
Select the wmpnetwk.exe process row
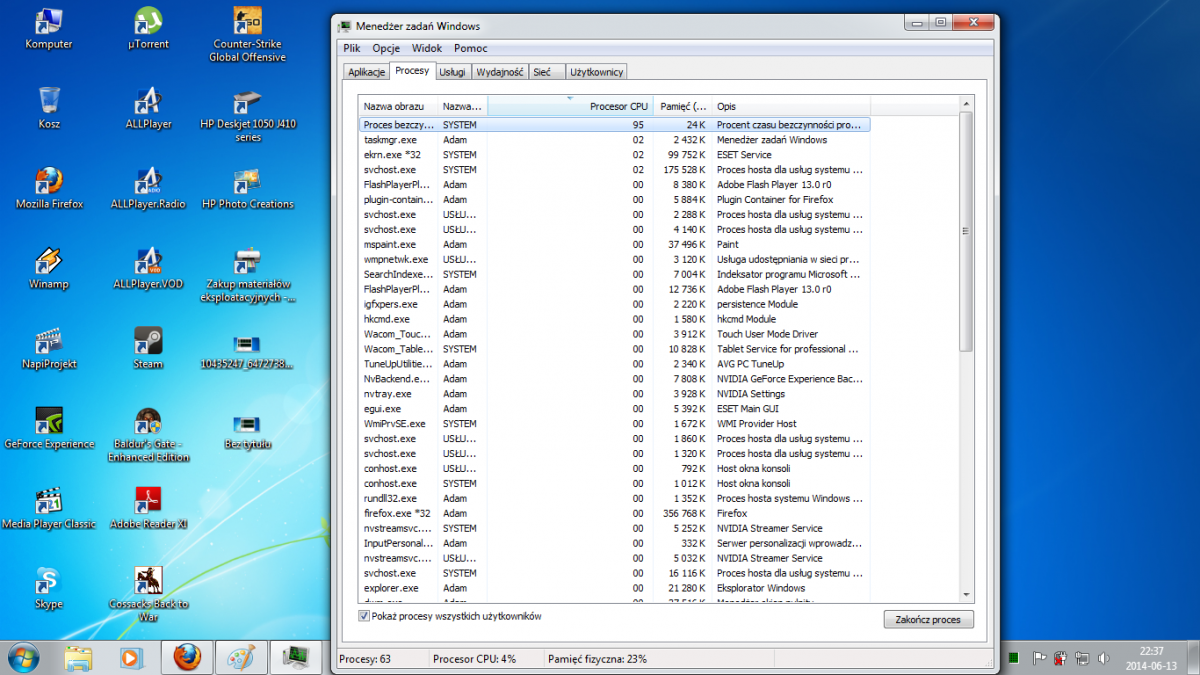[x=614, y=259]
